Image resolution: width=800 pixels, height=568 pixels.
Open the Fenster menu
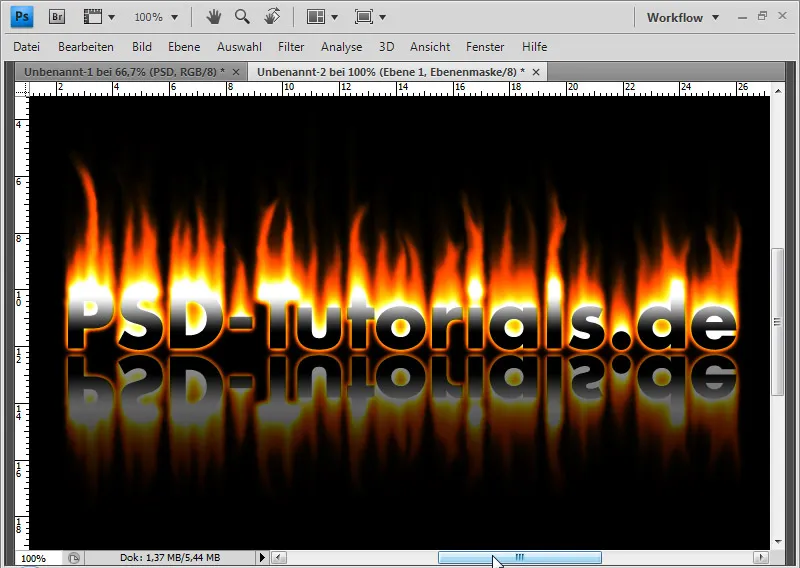tap(485, 46)
